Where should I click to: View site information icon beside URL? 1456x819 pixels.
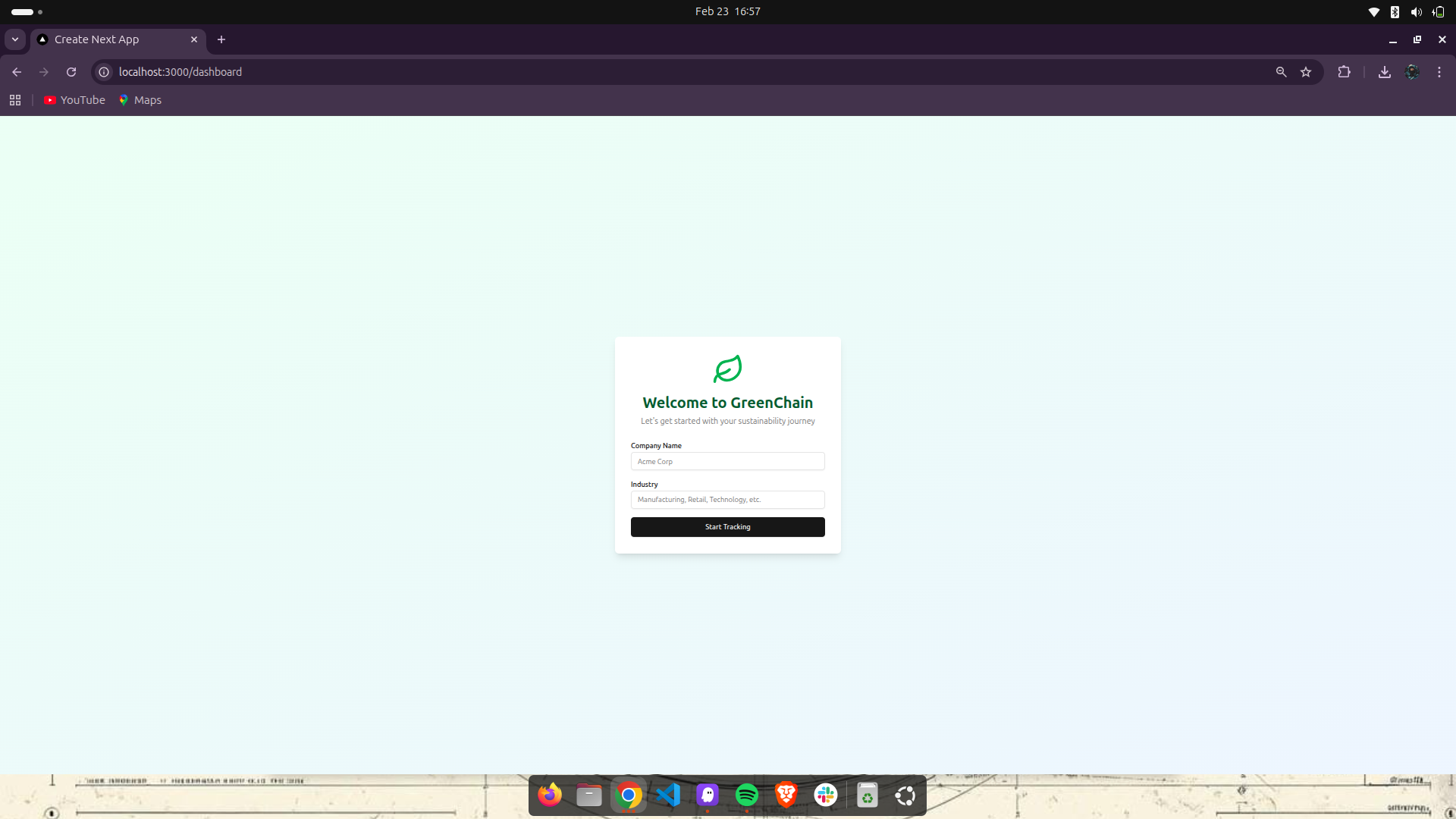(104, 72)
